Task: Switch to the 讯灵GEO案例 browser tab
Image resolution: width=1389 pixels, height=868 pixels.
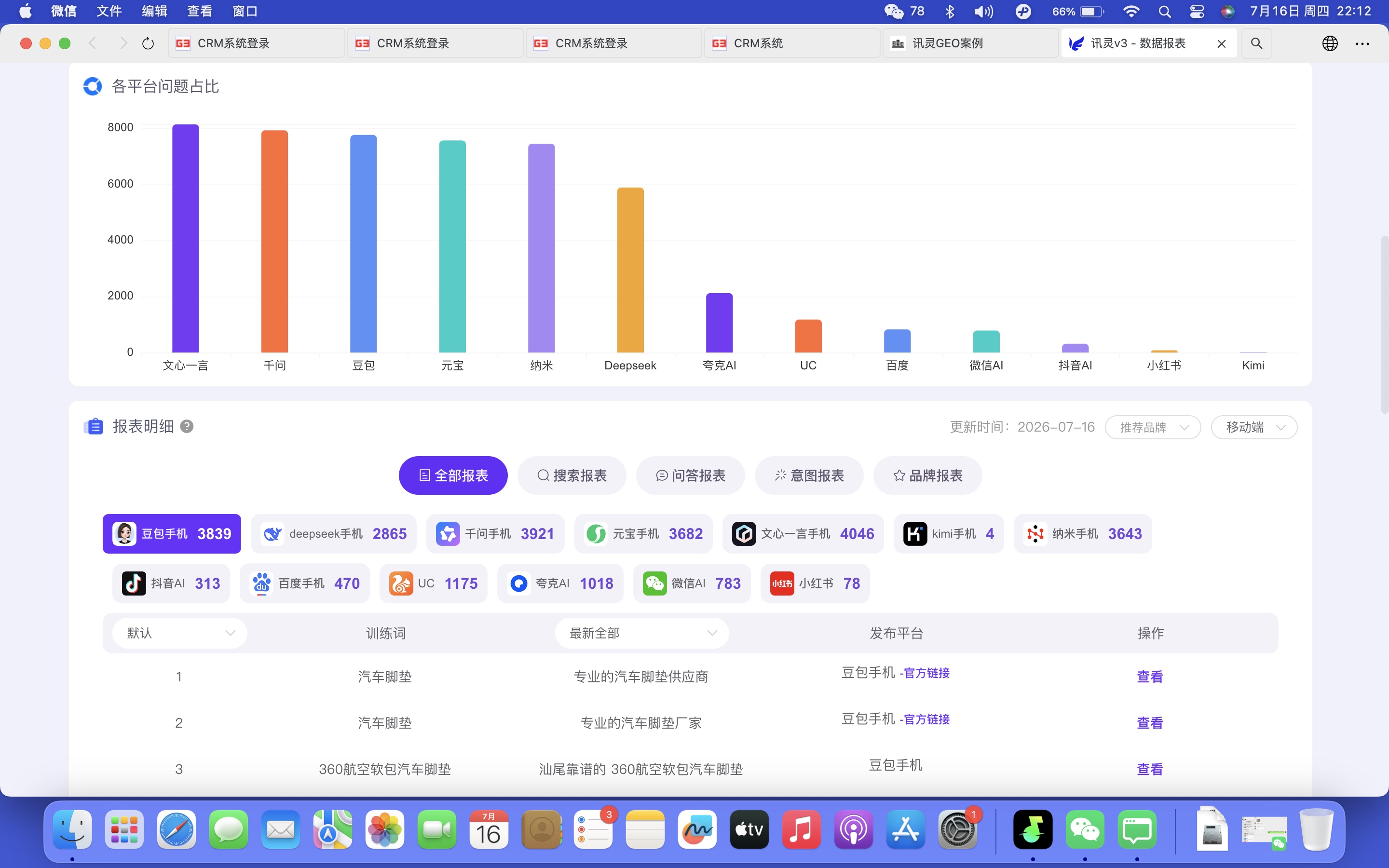Action: (x=970, y=43)
